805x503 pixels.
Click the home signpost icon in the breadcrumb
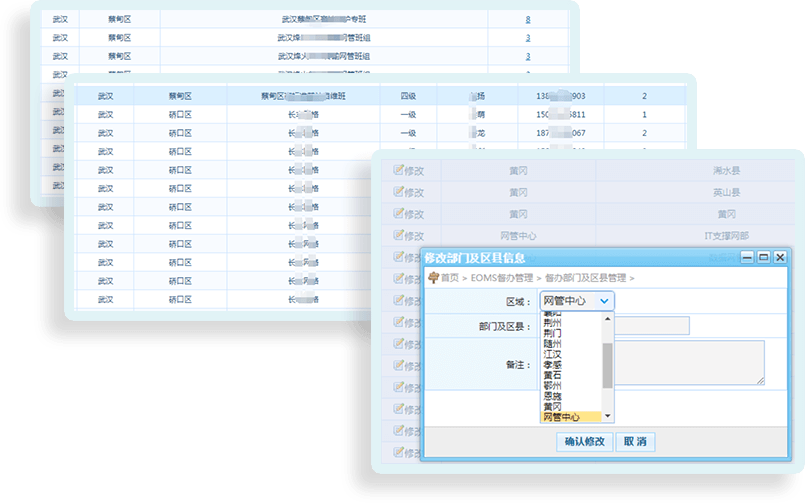point(433,277)
